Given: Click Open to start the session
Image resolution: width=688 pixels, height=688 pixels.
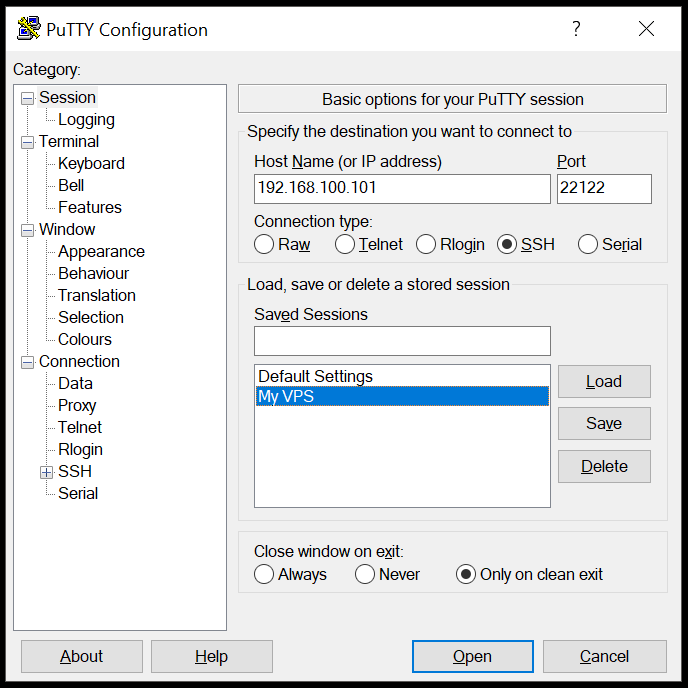Looking at the screenshot, I should (x=473, y=656).
